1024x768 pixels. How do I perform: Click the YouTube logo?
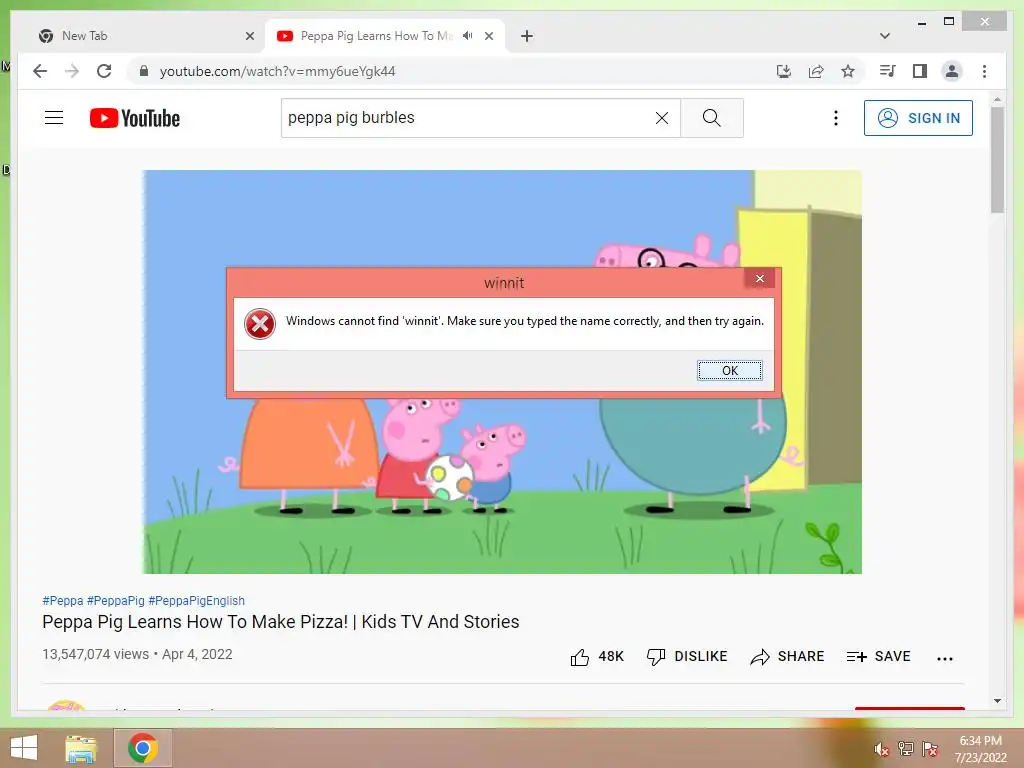click(x=135, y=118)
